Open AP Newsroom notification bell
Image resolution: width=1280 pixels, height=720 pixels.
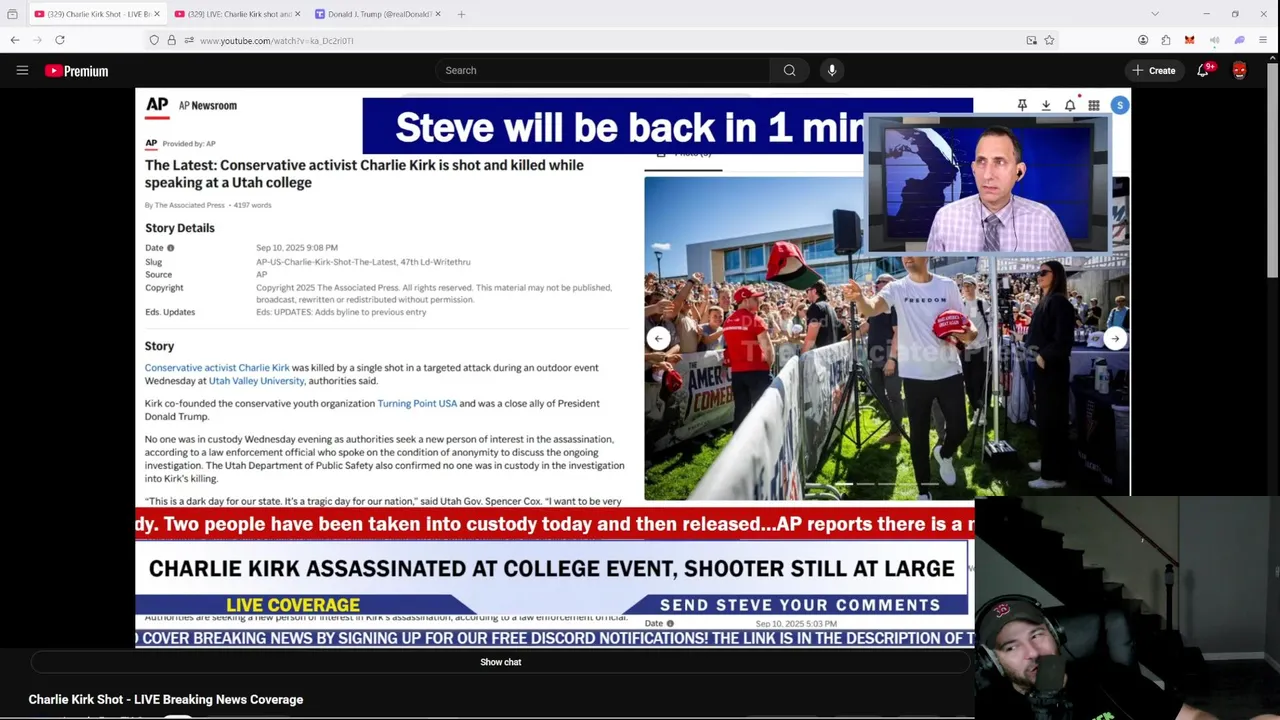pos(1070,105)
